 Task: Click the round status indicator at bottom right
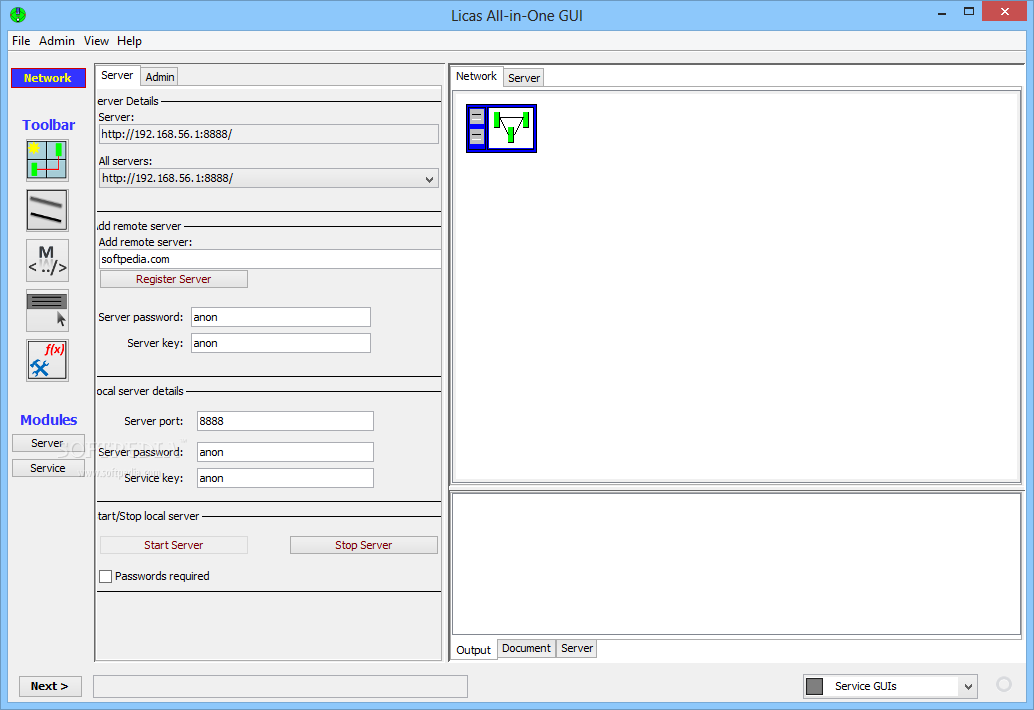[x=1004, y=684]
